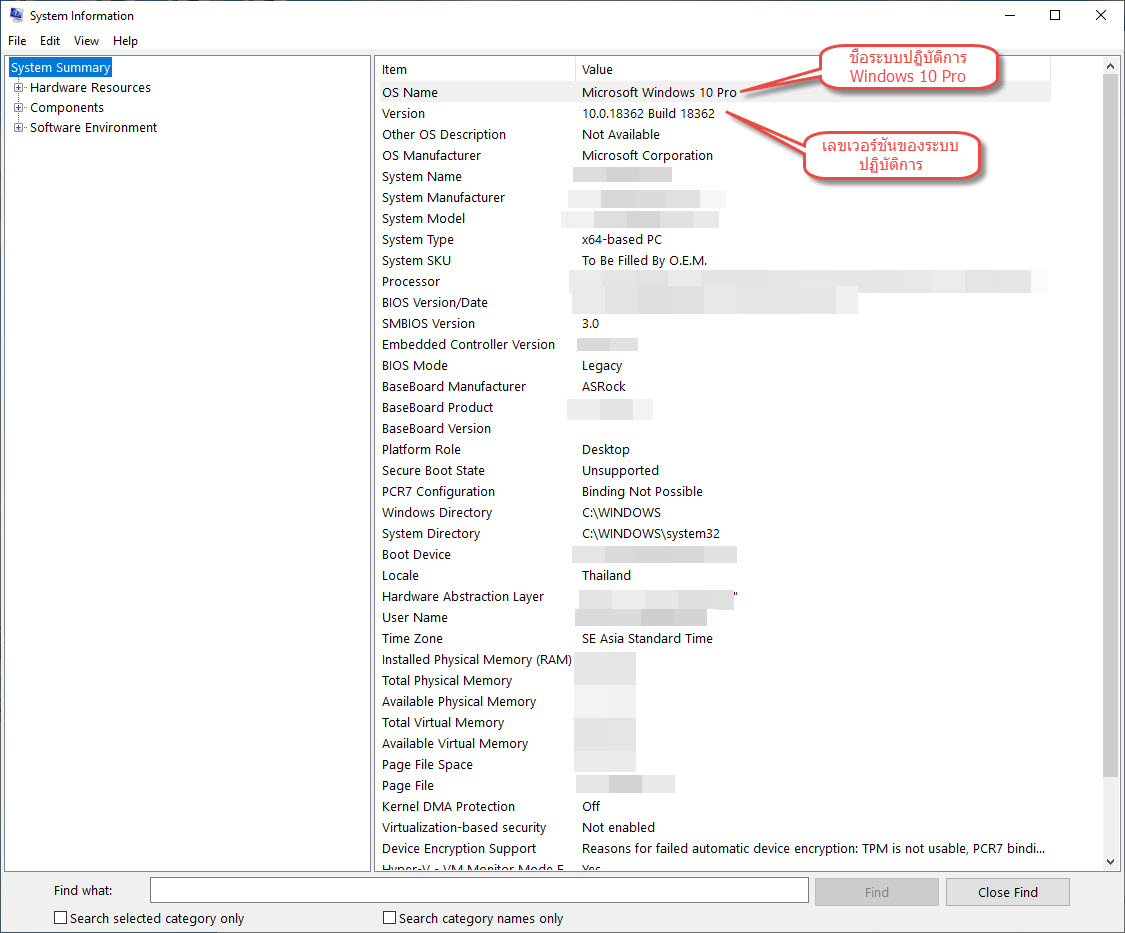Click the C:\WINDOWS\system32 value
This screenshot has width=1125, height=933.
(651, 533)
